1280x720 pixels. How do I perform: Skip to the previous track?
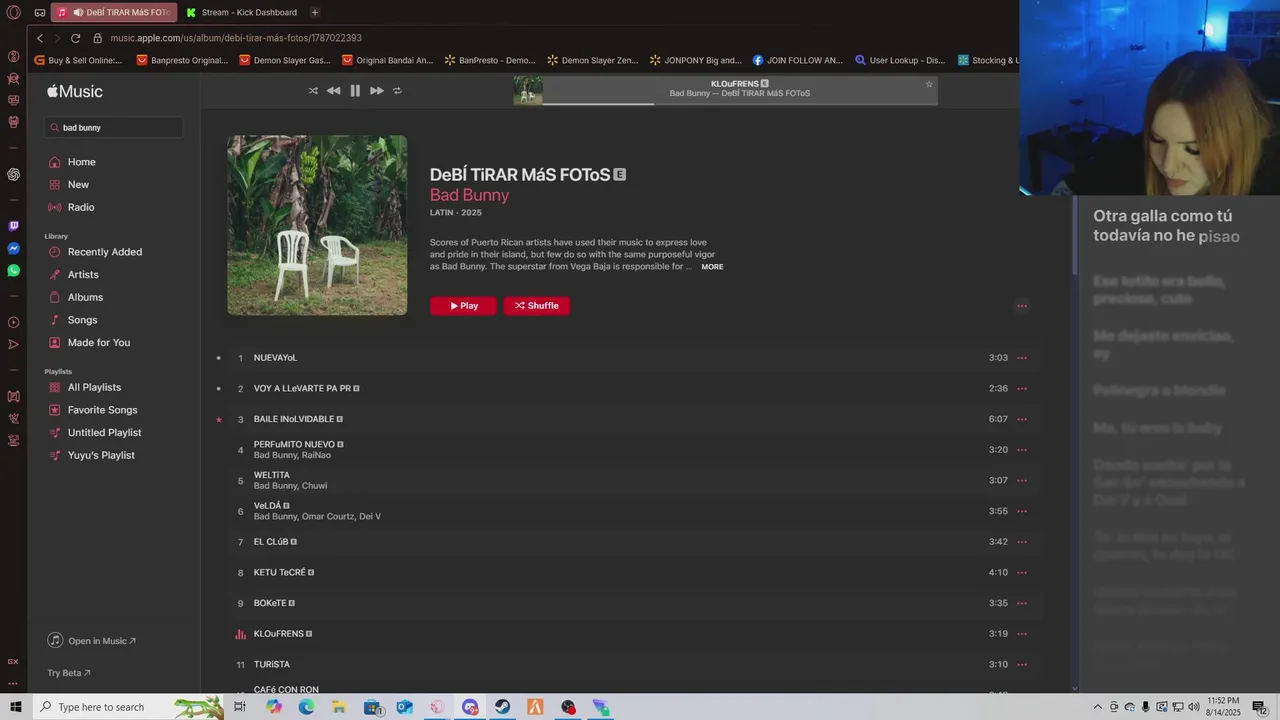[333, 91]
